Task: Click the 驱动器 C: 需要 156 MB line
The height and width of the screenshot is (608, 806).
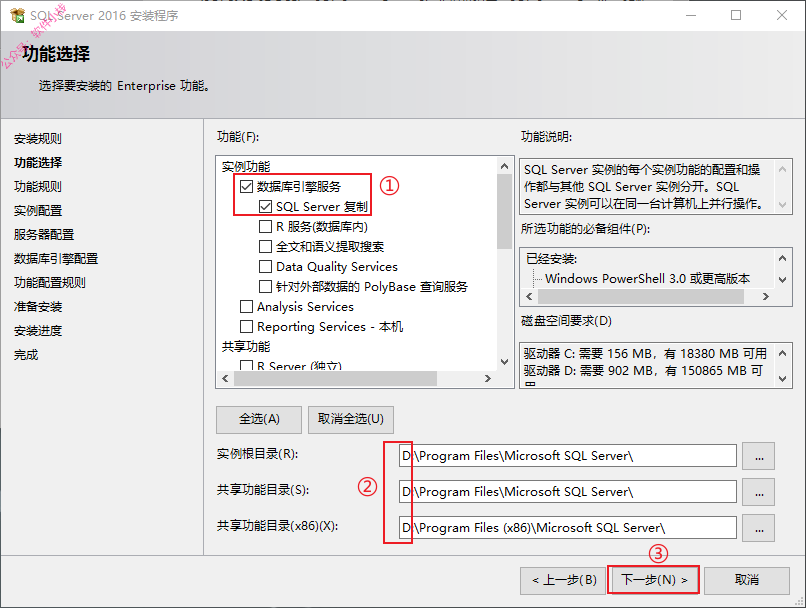Action: 645,354
